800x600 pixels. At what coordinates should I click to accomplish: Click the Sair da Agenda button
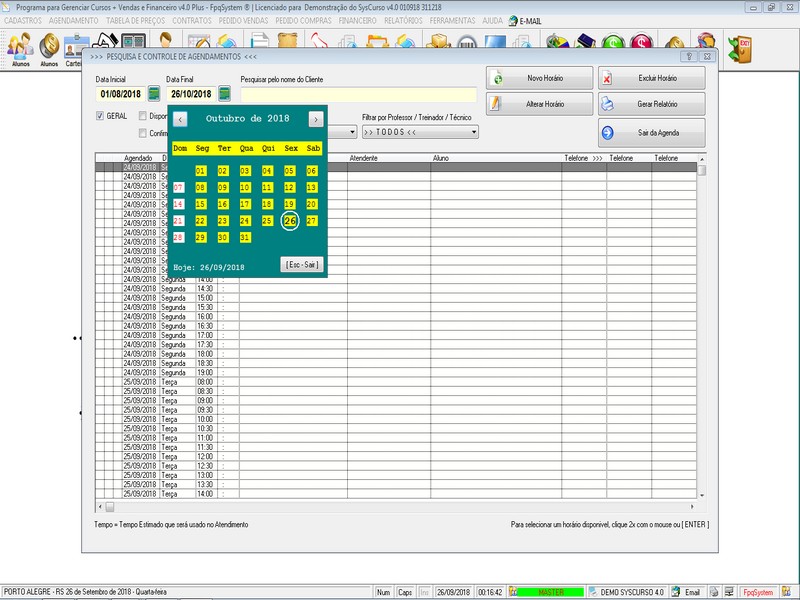pyautogui.click(x=652, y=133)
